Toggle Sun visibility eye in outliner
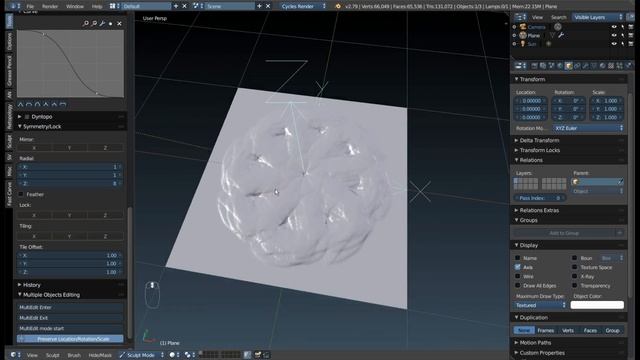 point(613,44)
